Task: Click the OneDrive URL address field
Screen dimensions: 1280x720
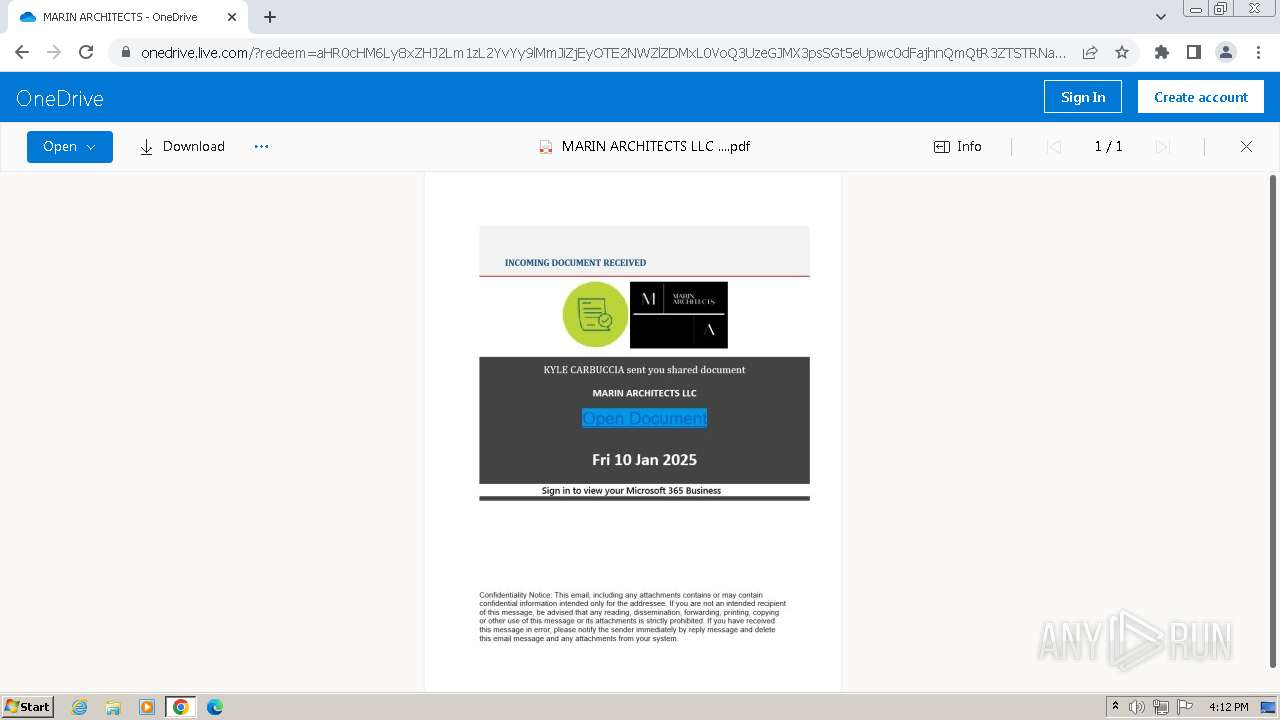Action: (603, 52)
